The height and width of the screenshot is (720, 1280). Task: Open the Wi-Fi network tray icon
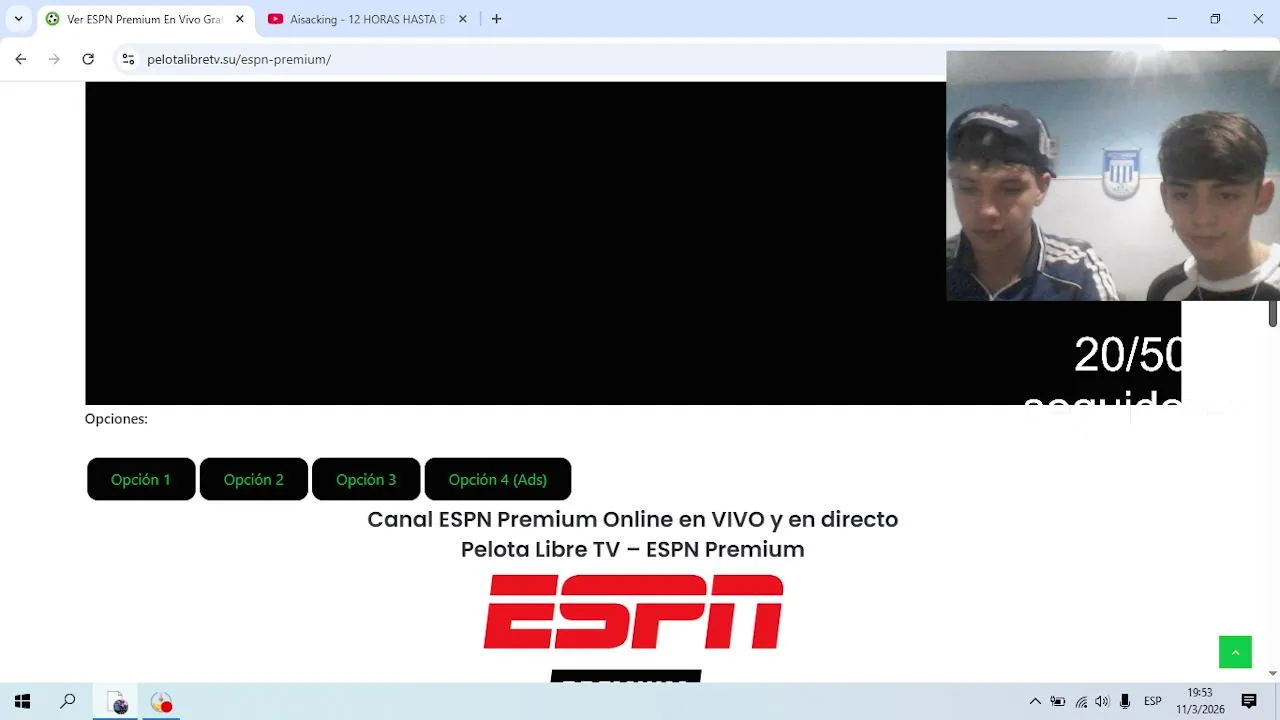click(x=1081, y=702)
